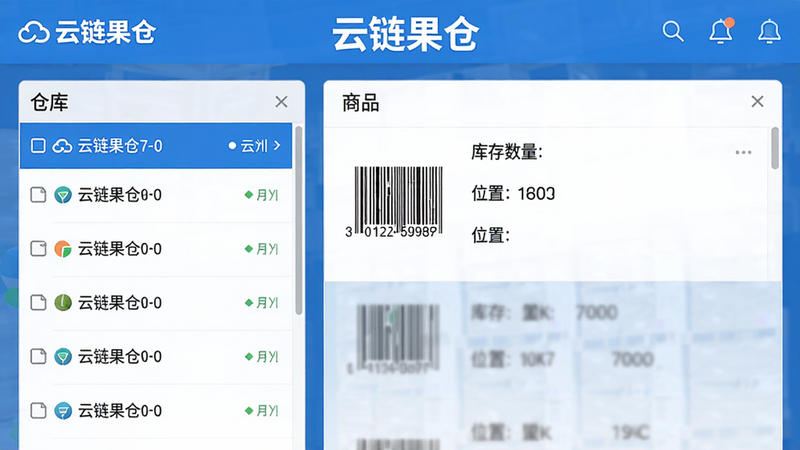The image size is (800, 450).
Task: Click the barcode image 3 0122 59989
Action: click(x=394, y=202)
